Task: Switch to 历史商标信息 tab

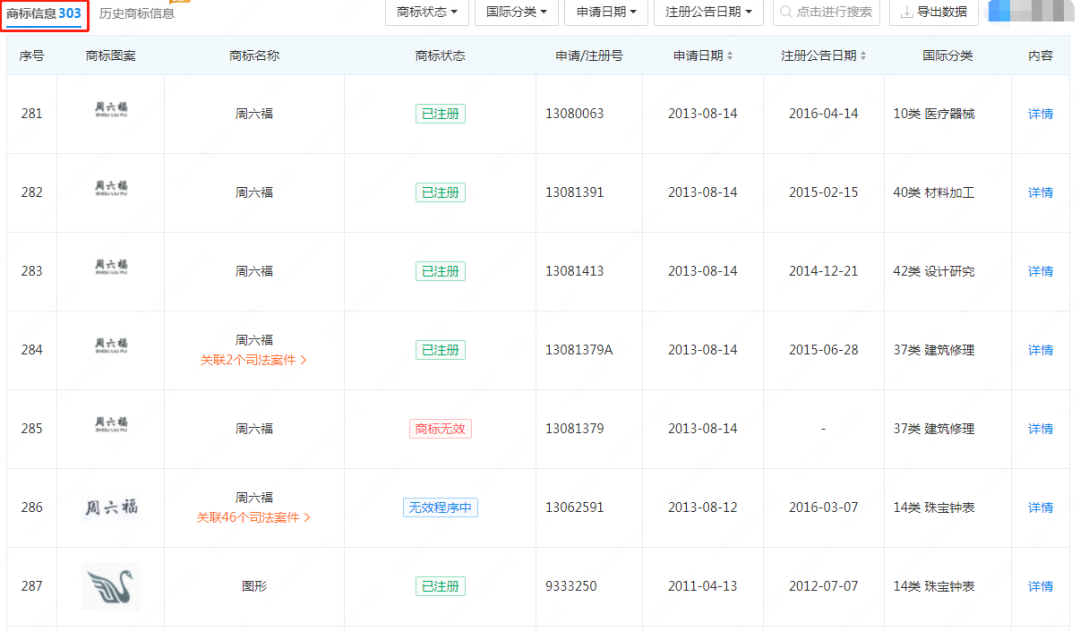Action: tap(137, 13)
